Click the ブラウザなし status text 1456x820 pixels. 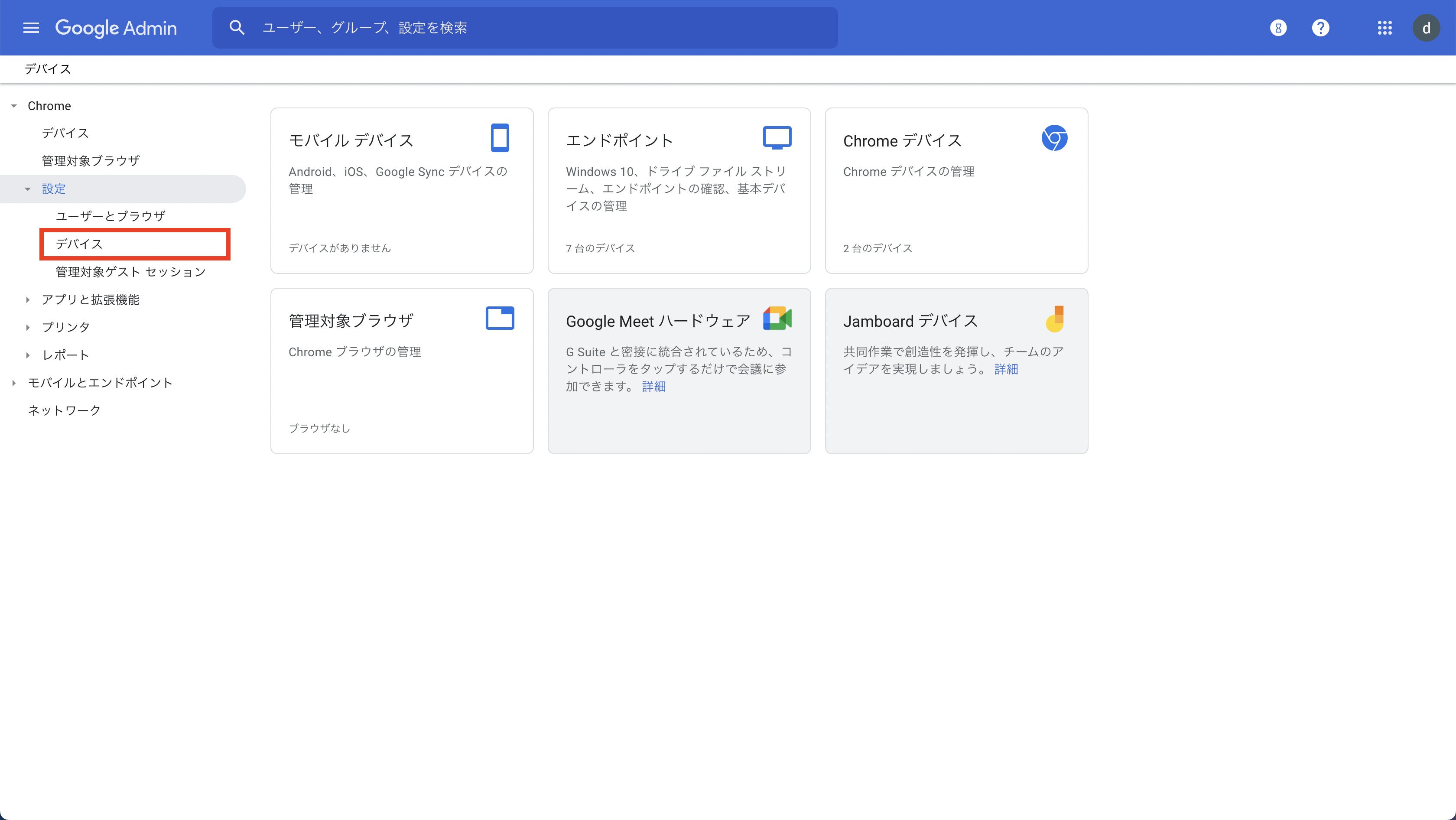pyautogui.click(x=319, y=428)
